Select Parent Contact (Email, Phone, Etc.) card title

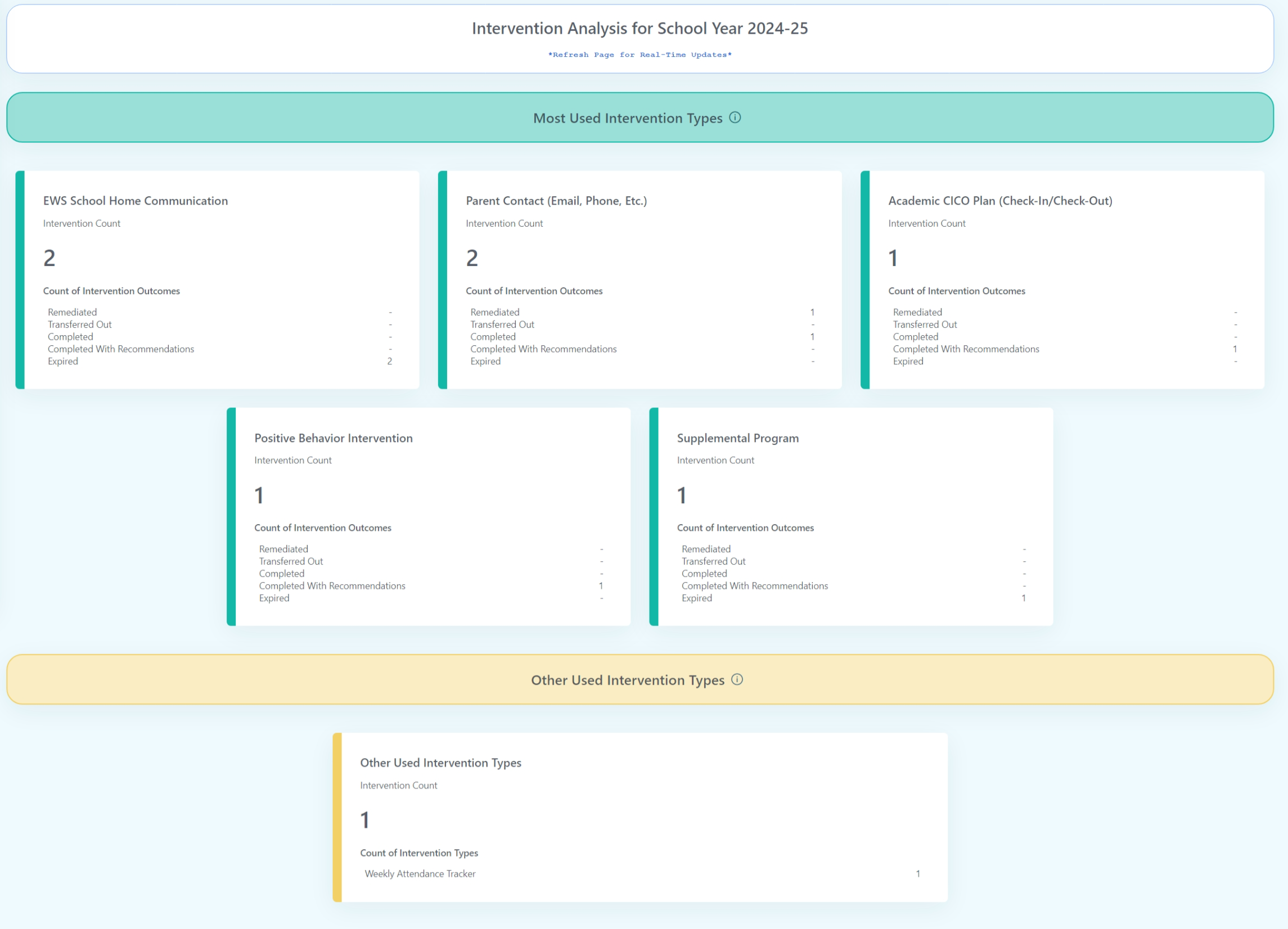tap(556, 200)
